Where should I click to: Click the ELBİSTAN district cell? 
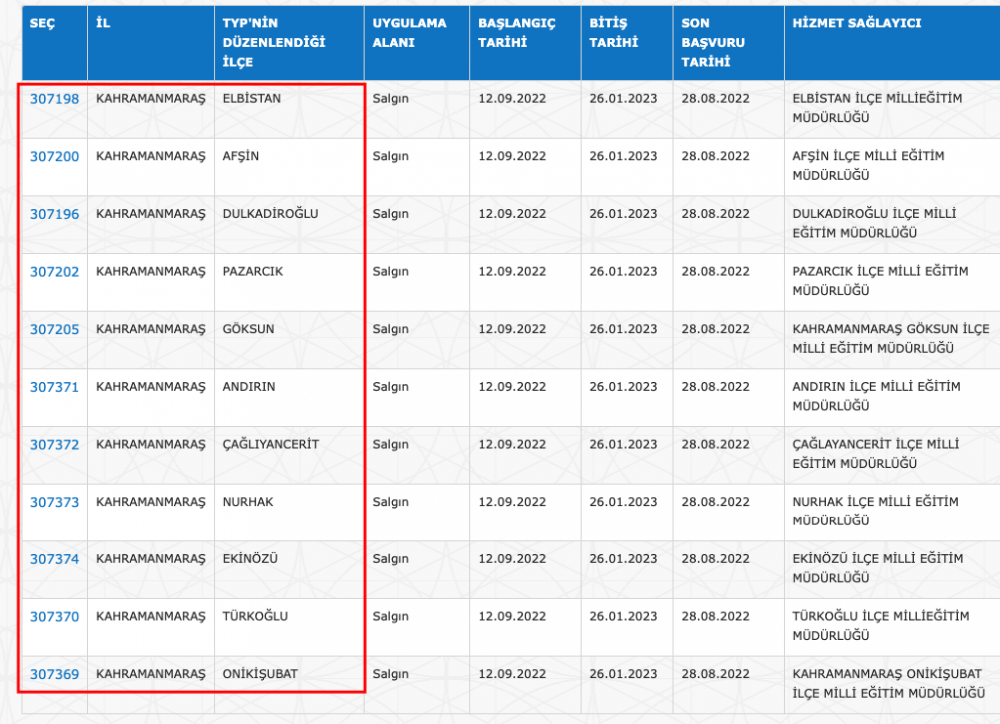click(252, 99)
